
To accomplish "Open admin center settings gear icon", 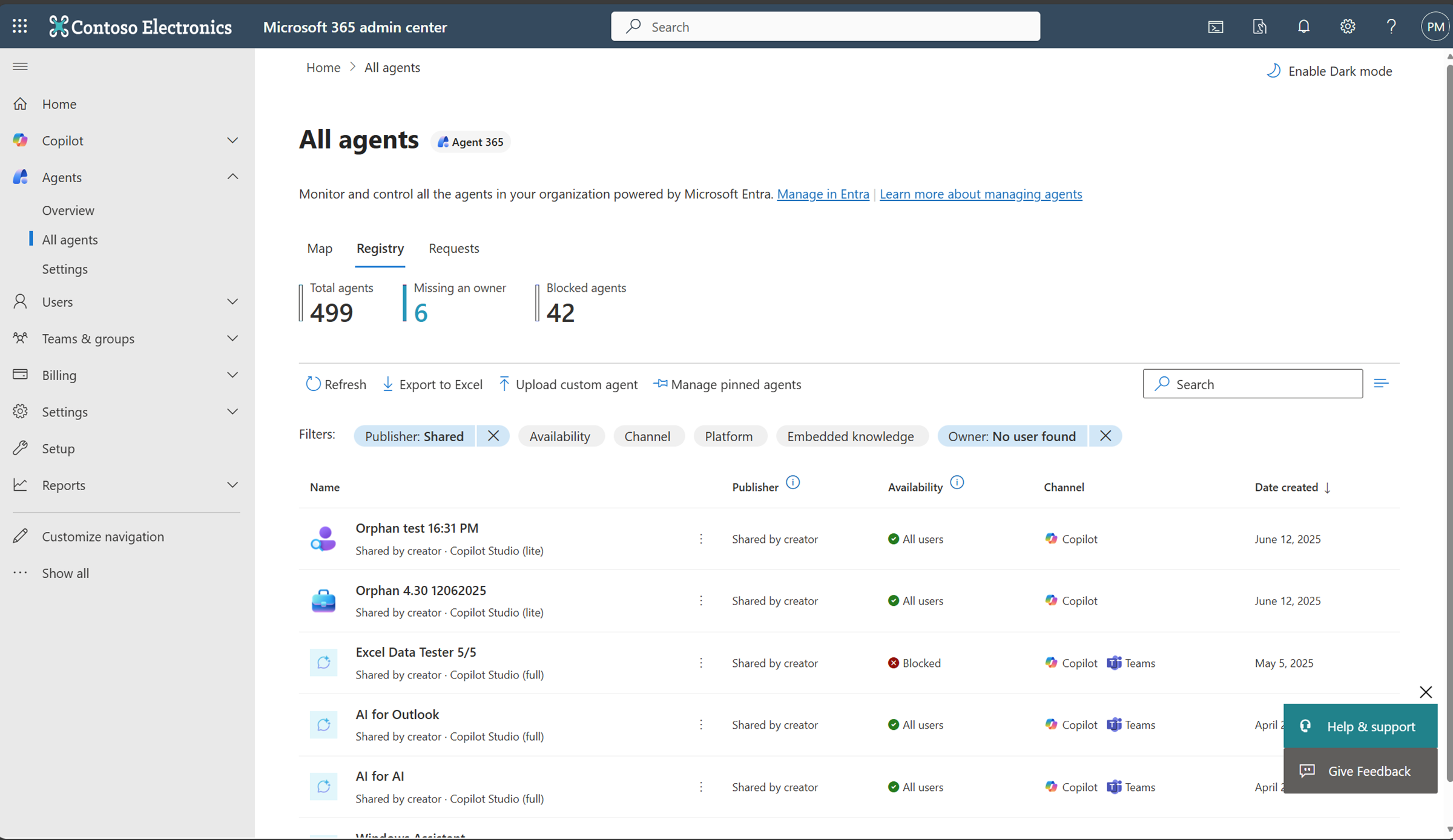I will [1348, 26].
